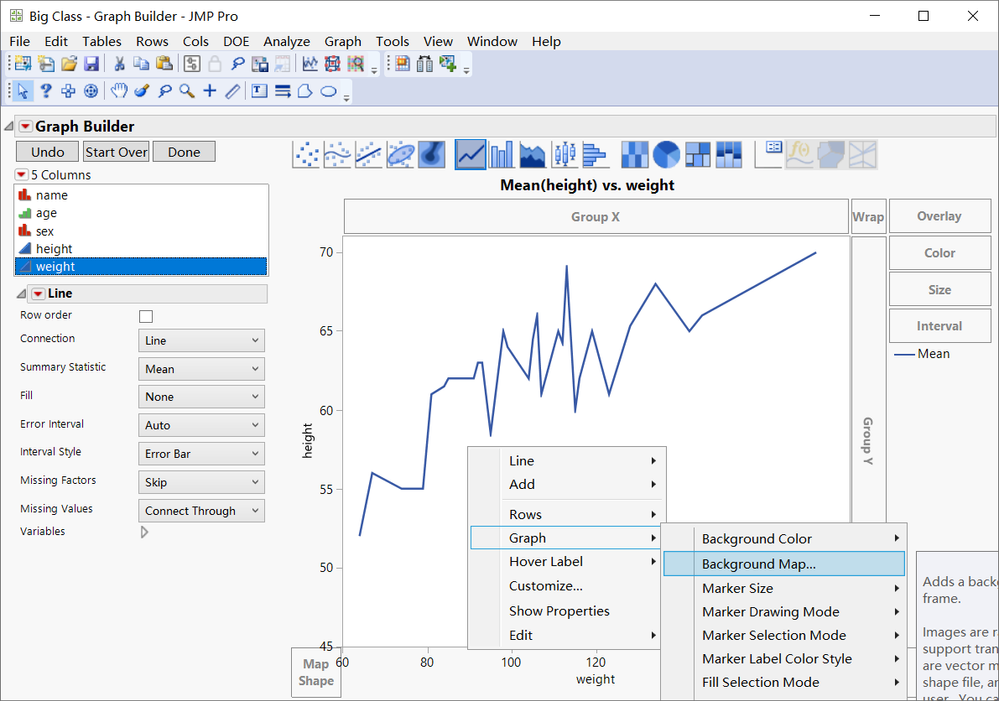Choose Background Map from the submenu

[x=759, y=564]
